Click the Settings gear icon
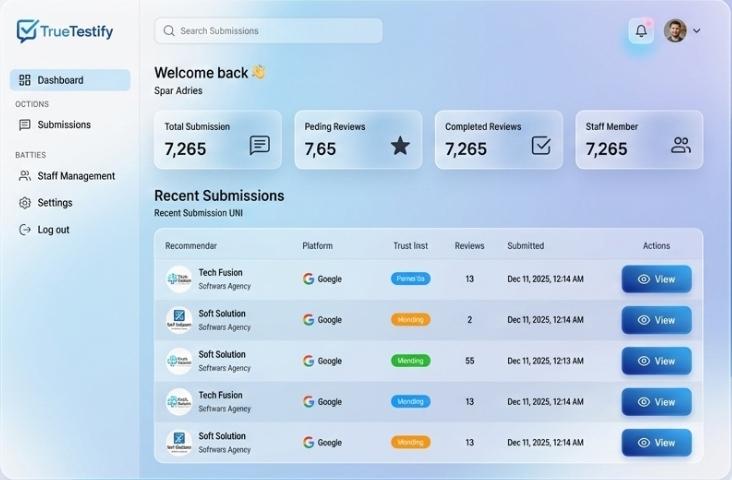Image resolution: width=732 pixels, height=480 pixels. point(25,203)
